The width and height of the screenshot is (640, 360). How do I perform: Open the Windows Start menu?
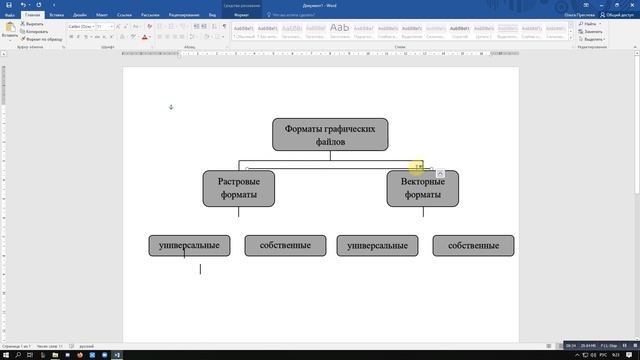[6, 355]
